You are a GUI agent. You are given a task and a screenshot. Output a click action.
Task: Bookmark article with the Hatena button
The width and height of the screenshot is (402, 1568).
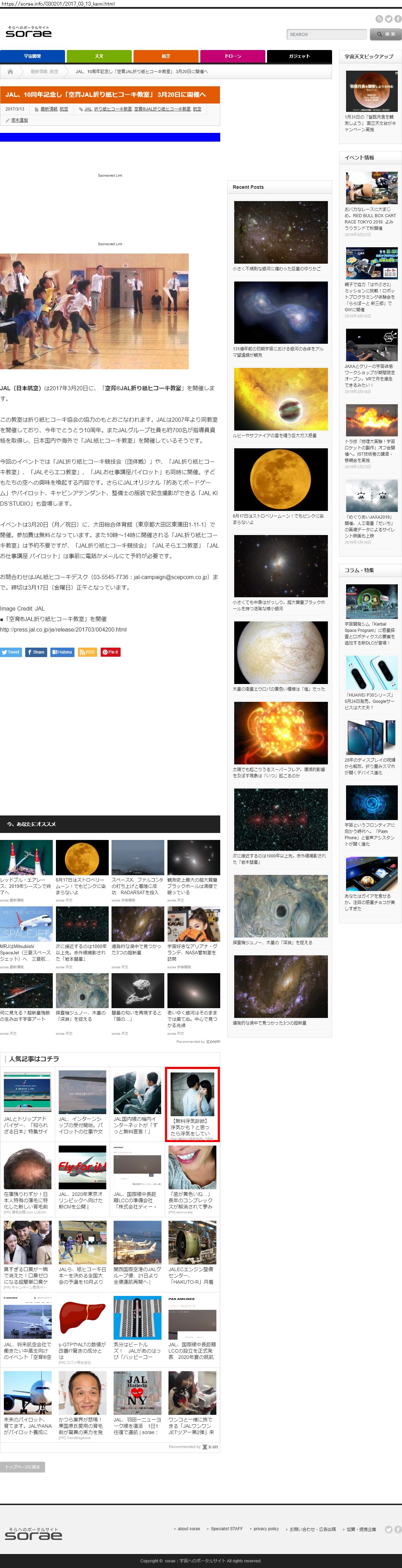point(62,652)
